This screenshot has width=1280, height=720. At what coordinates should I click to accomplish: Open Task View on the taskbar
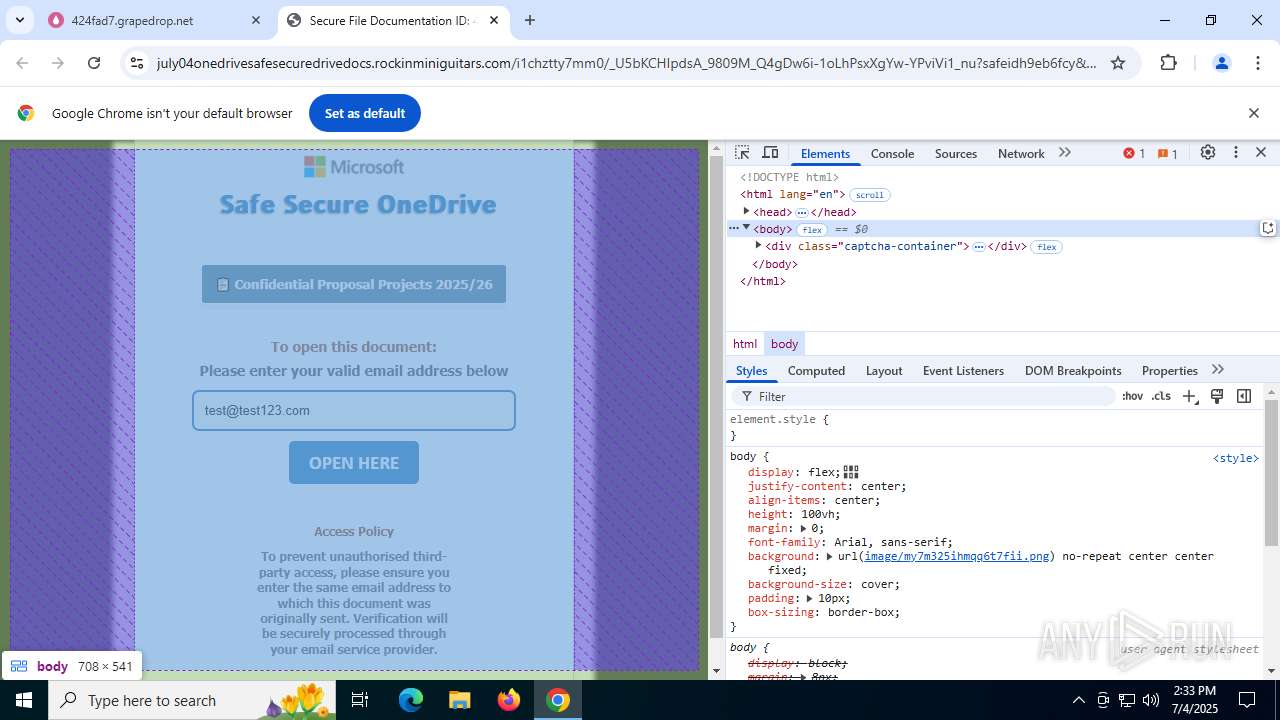360,700
